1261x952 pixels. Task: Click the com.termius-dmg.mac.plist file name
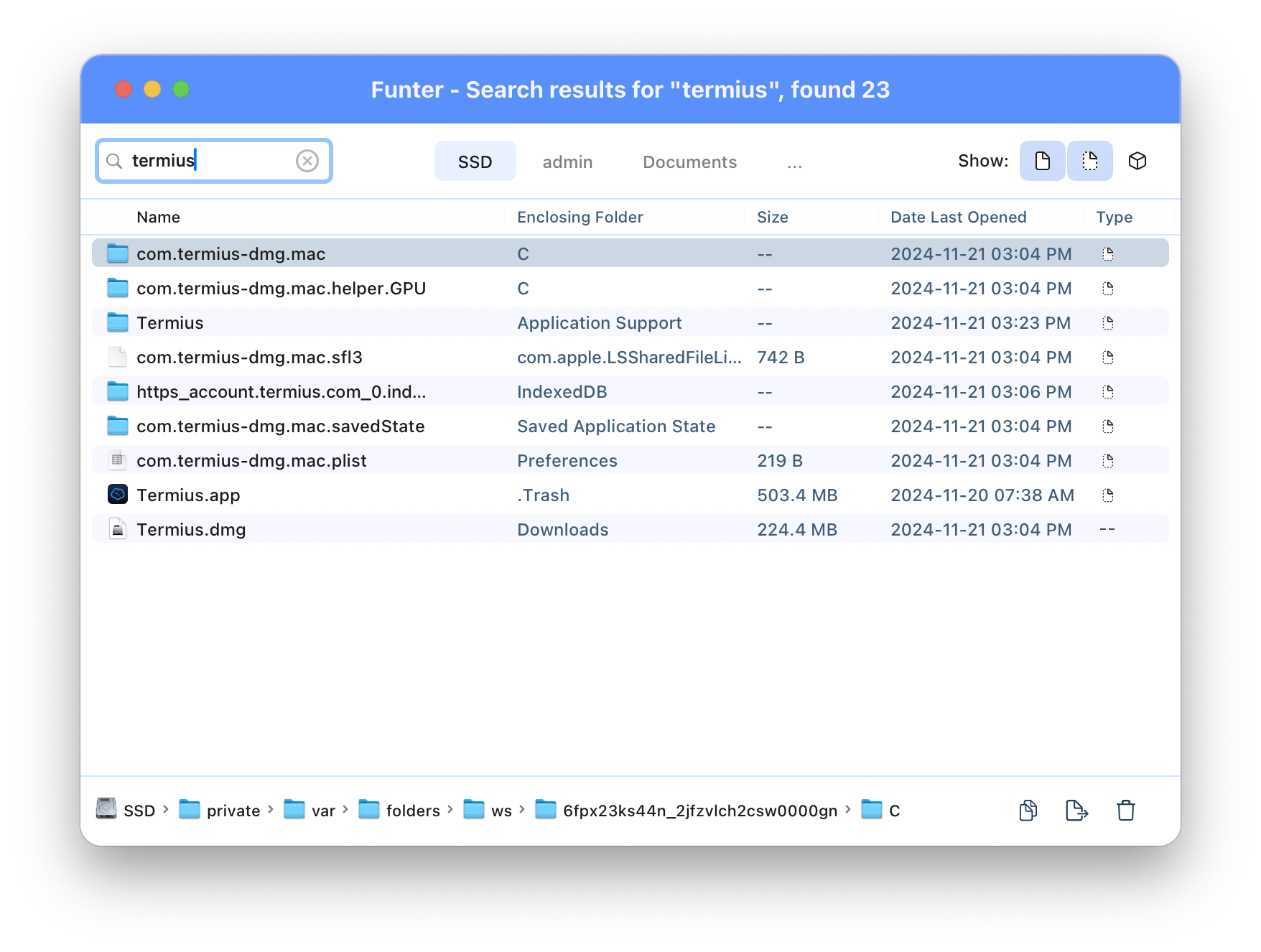tap(251, 461)
